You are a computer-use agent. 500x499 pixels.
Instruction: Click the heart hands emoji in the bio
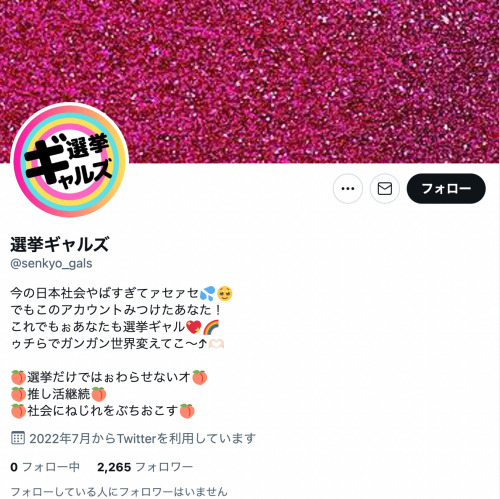pyautogui.click(x=216, y=344)
